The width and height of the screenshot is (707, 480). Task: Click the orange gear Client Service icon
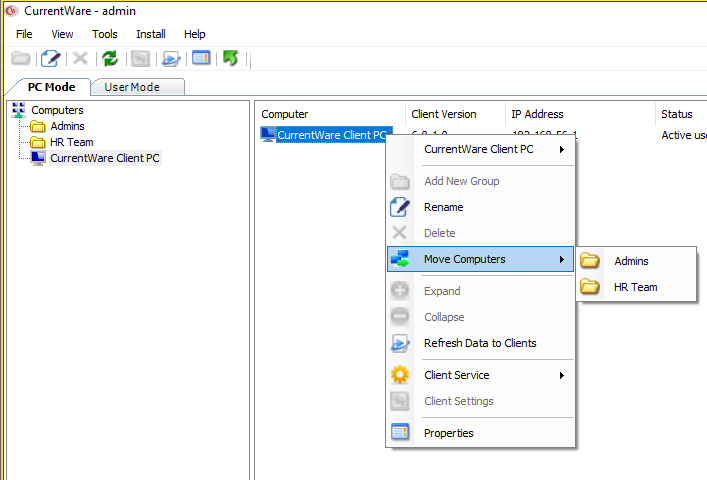pos(400,375)
